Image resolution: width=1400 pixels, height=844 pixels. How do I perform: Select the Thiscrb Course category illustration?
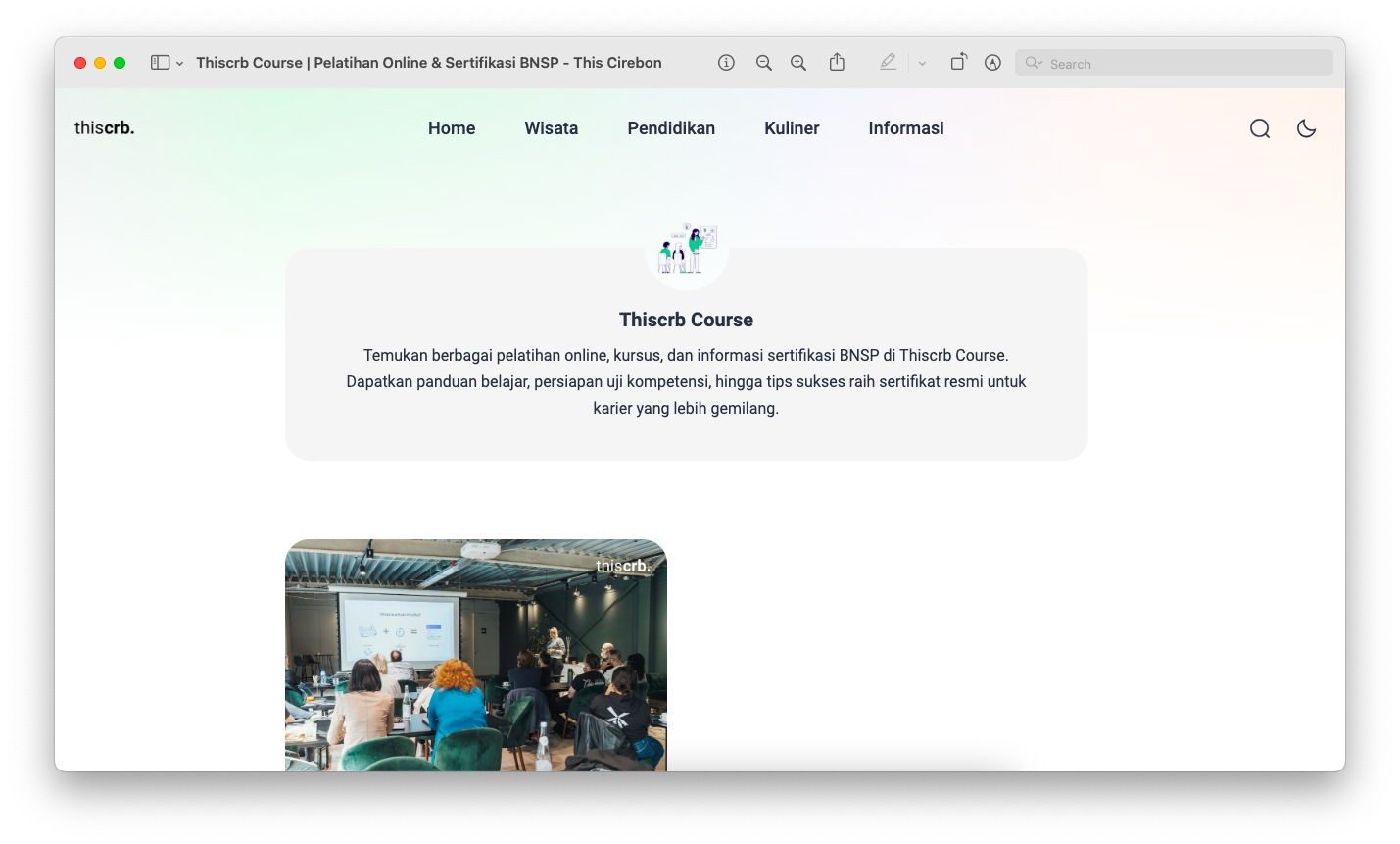(x=687, y=249)
